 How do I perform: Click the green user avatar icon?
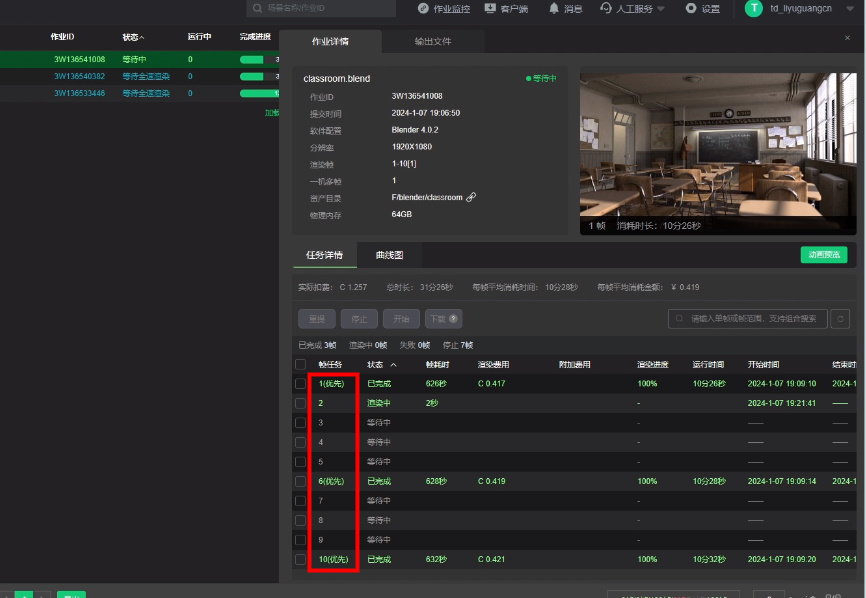(754, 9)
